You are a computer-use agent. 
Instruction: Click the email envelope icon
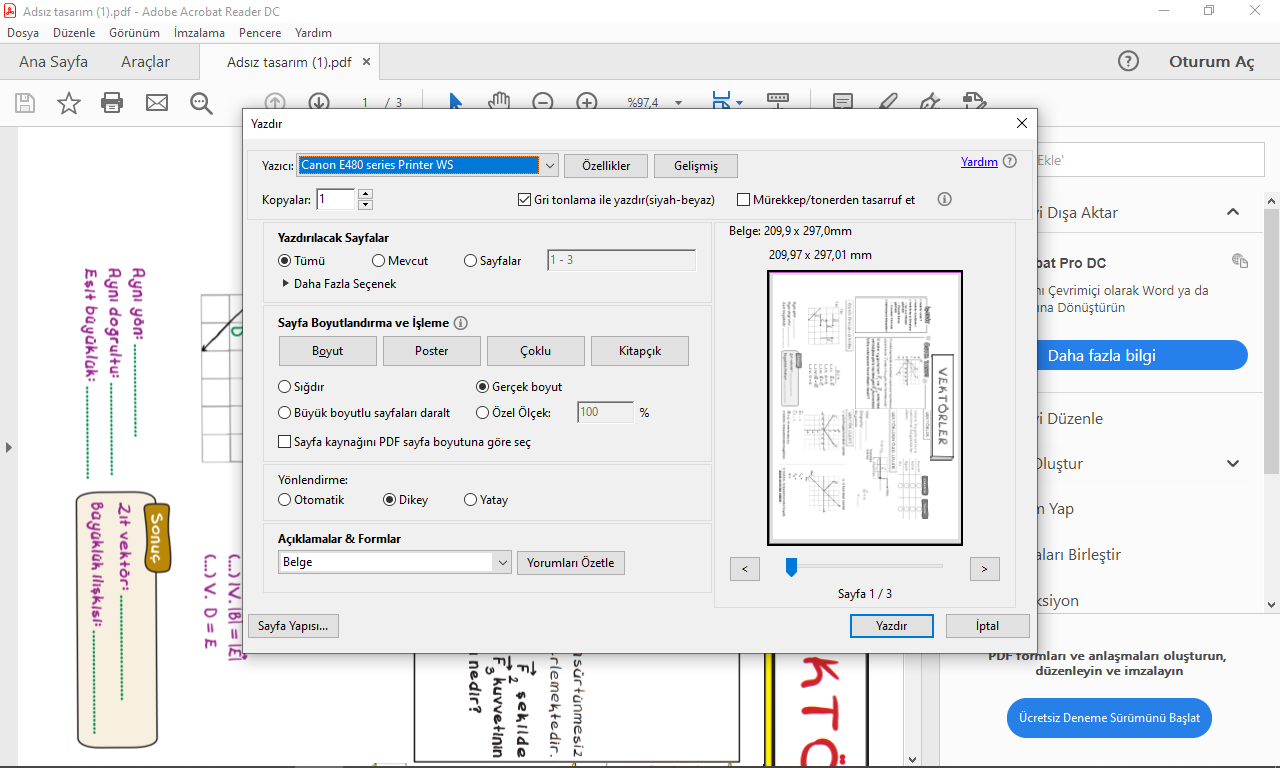pos(157,103)
